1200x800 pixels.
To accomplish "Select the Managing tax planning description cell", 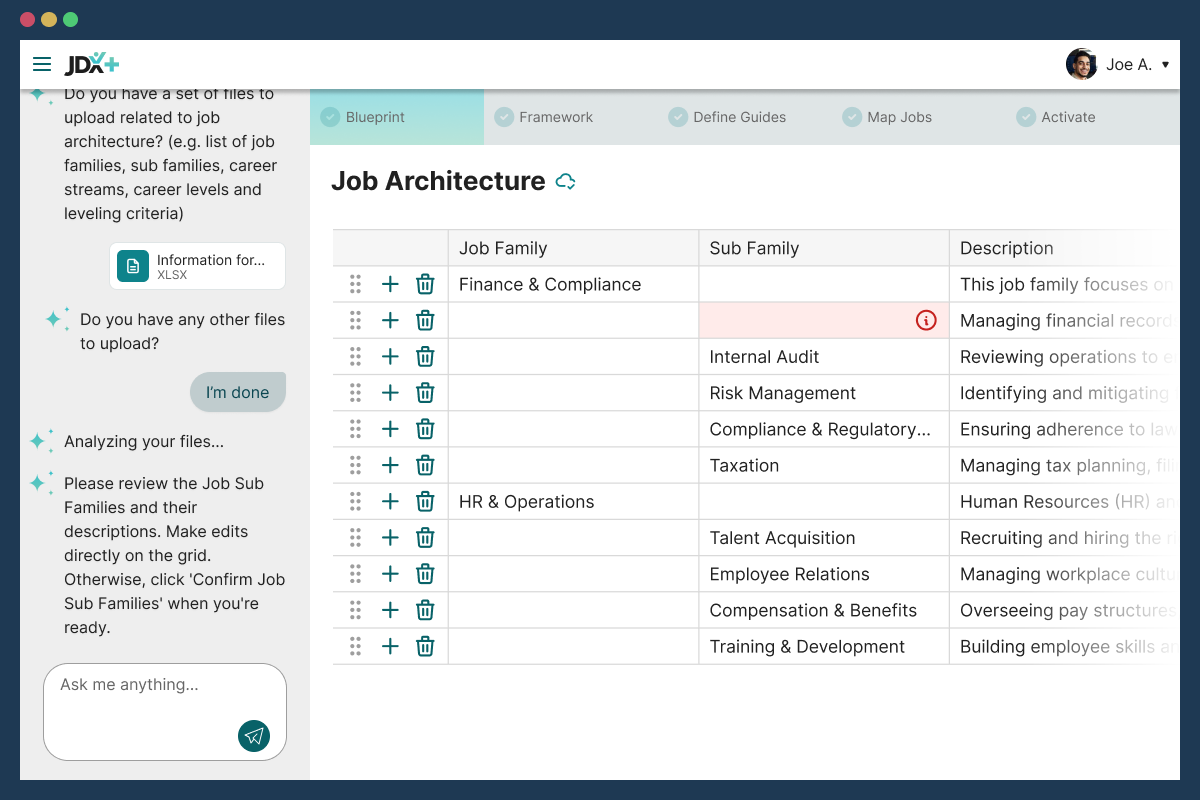I will (x=1063, y=465).
